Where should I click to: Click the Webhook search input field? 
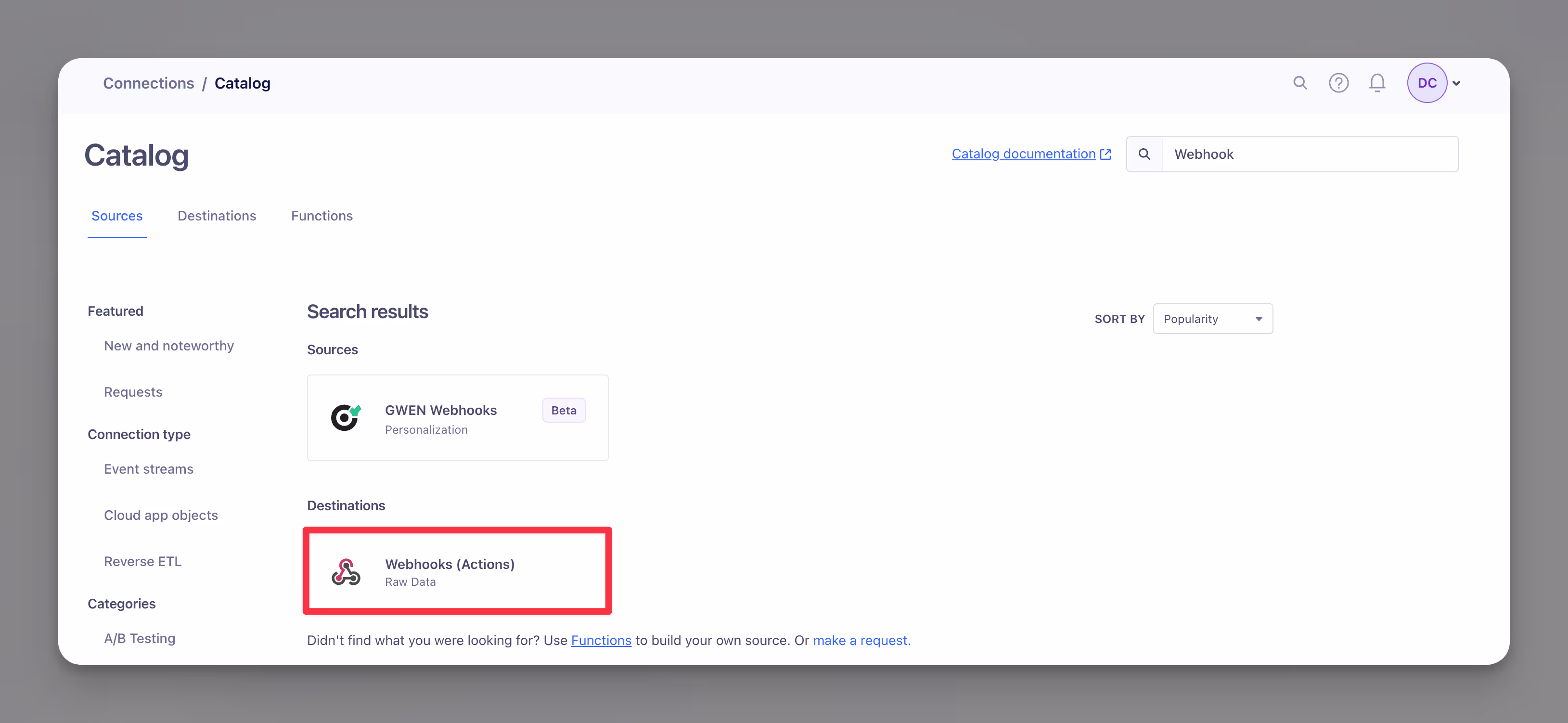(x=1310, y=154)
